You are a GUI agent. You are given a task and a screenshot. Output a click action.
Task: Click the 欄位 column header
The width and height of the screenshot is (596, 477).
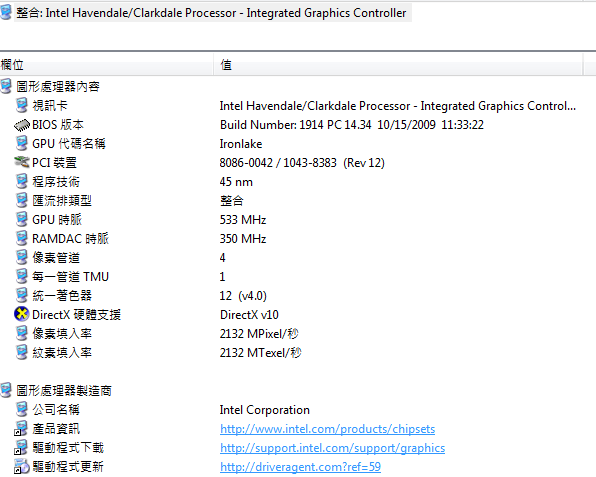coord(106,65)
